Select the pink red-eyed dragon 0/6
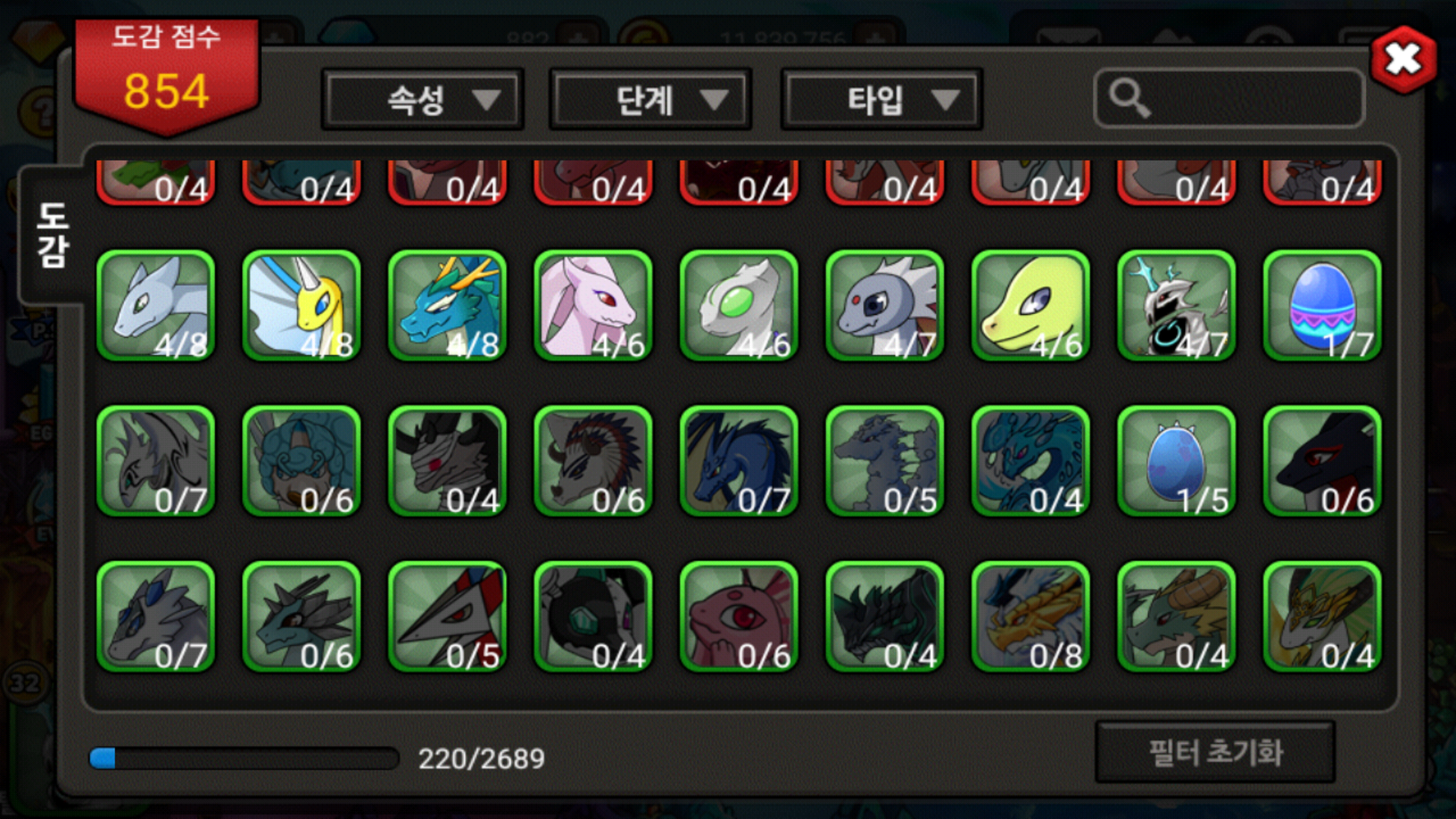1456x819 pixels. pyautogui.click(x=739, y=617)
